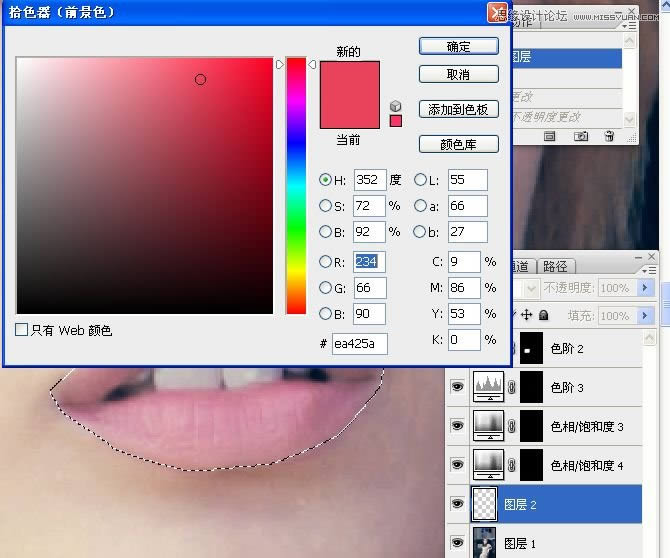Image resolution: width=670 pixels, height=558 pixels.
Task: Click the lock position move icon
Action: pyautogui.click(x=527, y=315)
